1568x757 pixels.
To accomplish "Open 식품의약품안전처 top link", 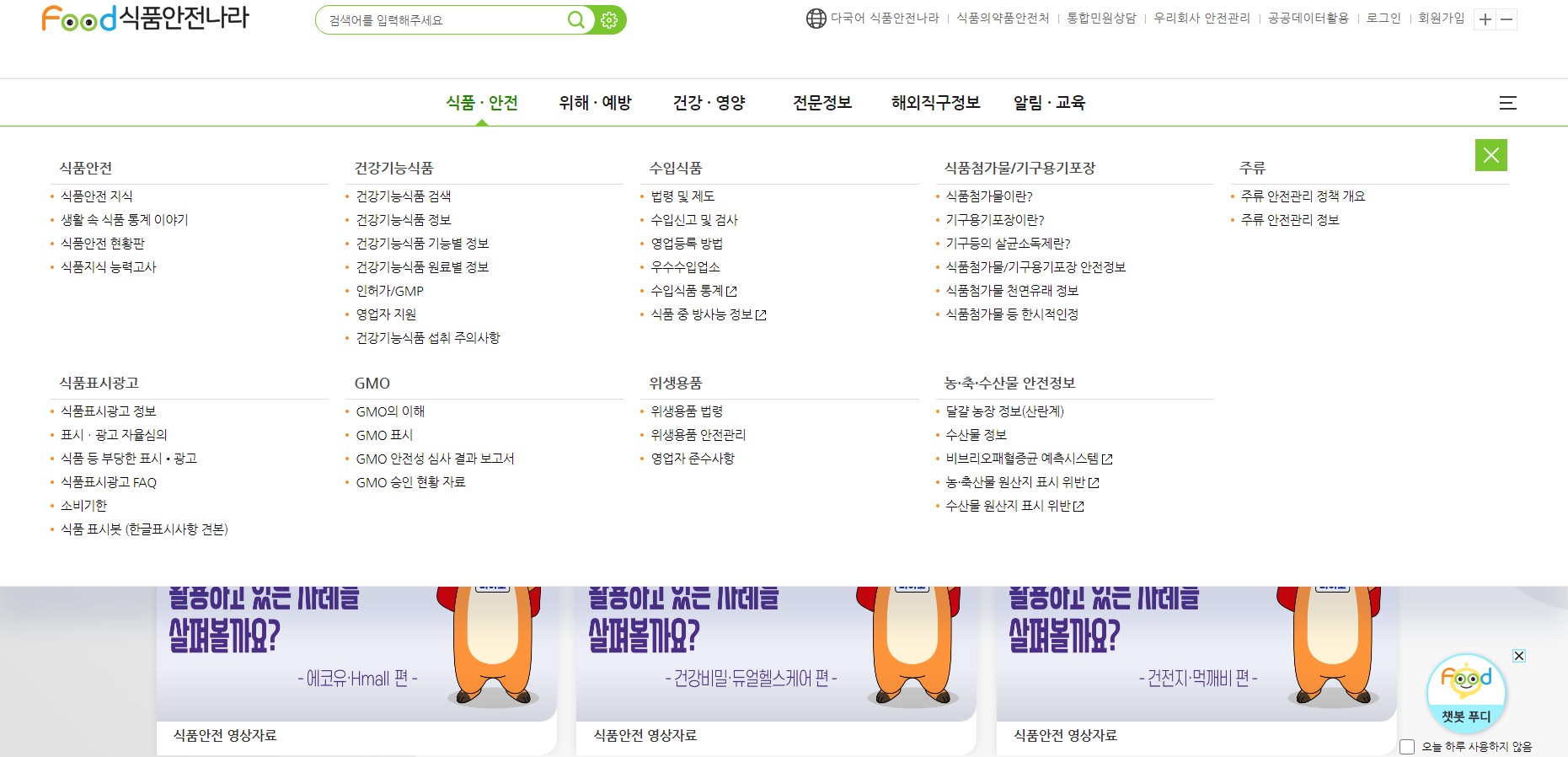I will coord(1003,18).
